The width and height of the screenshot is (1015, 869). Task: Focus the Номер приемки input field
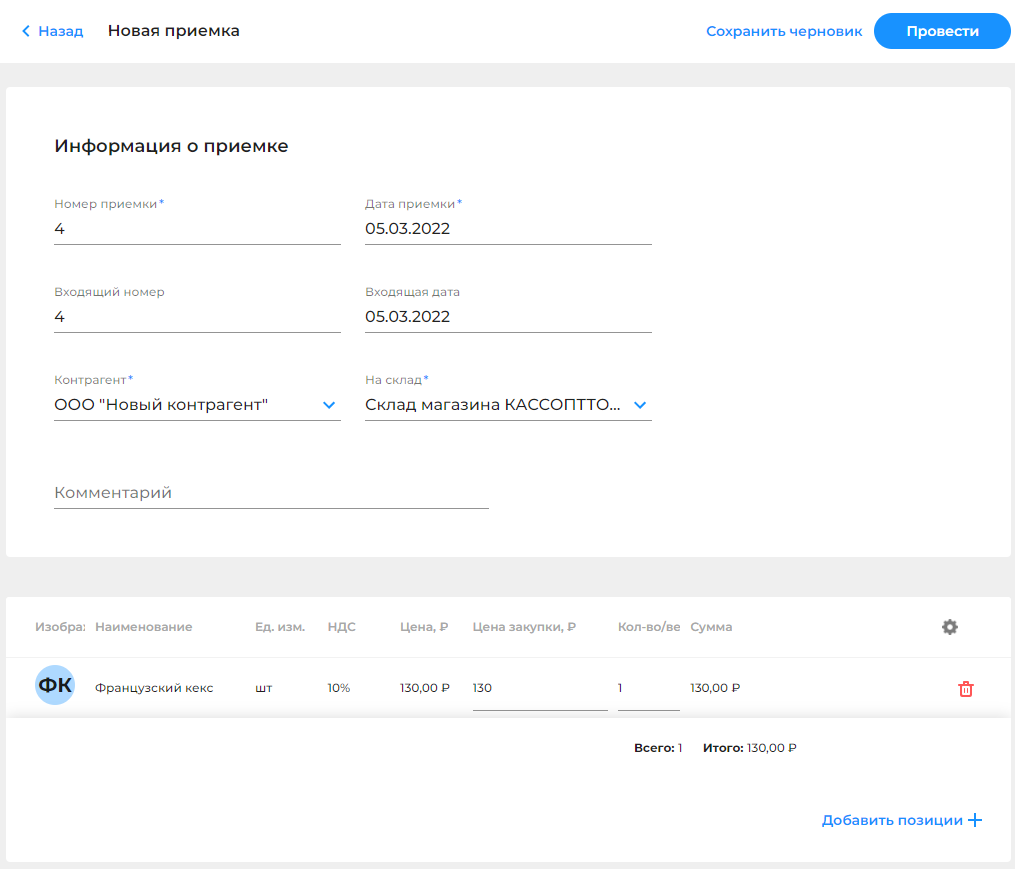(197, 229)
